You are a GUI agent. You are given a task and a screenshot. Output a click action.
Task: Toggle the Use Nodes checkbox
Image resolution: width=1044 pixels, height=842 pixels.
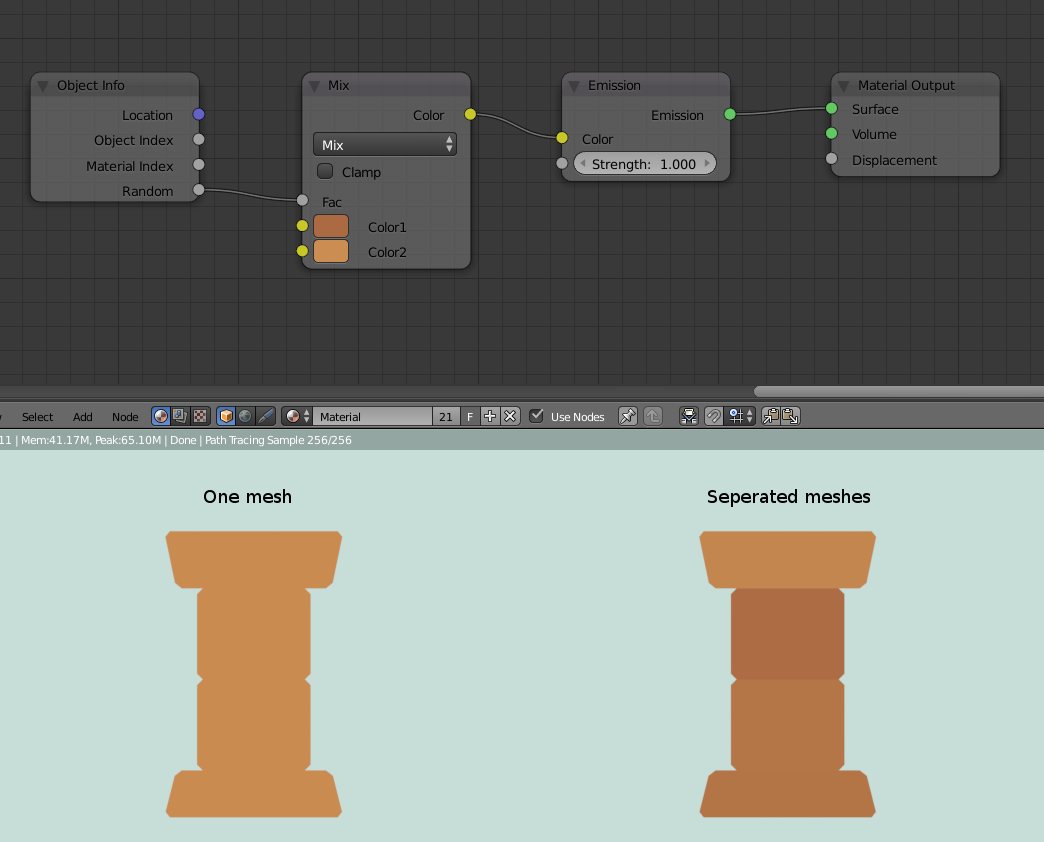coord(536,416)
